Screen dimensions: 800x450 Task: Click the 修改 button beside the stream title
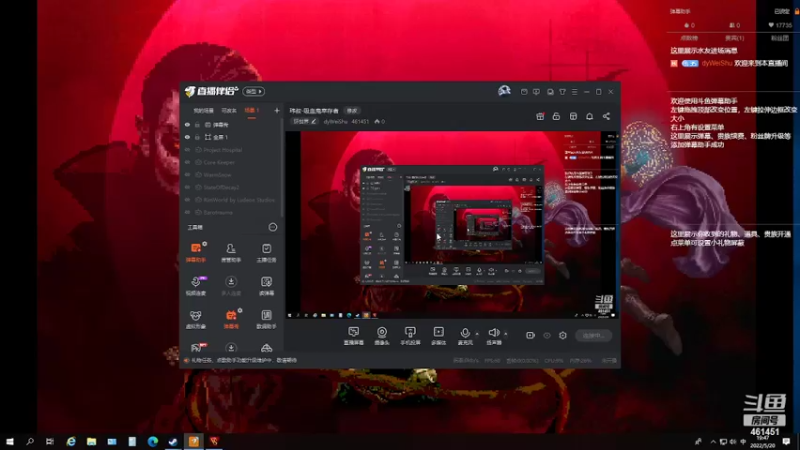tap(352, 111)
